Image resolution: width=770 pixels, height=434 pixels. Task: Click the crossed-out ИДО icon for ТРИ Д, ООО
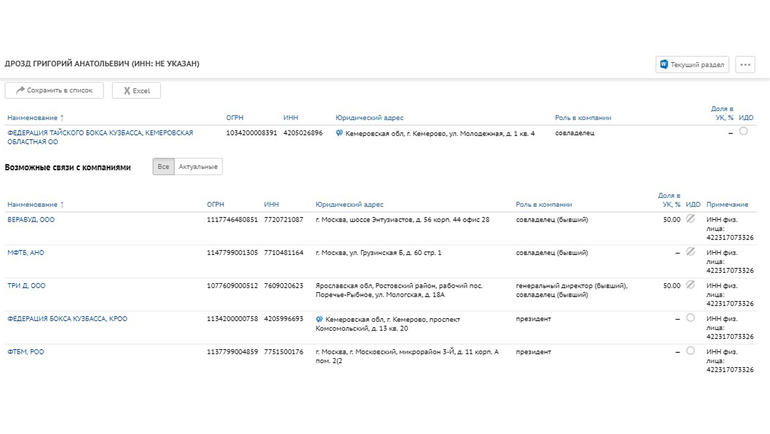[x=690, y=285]
